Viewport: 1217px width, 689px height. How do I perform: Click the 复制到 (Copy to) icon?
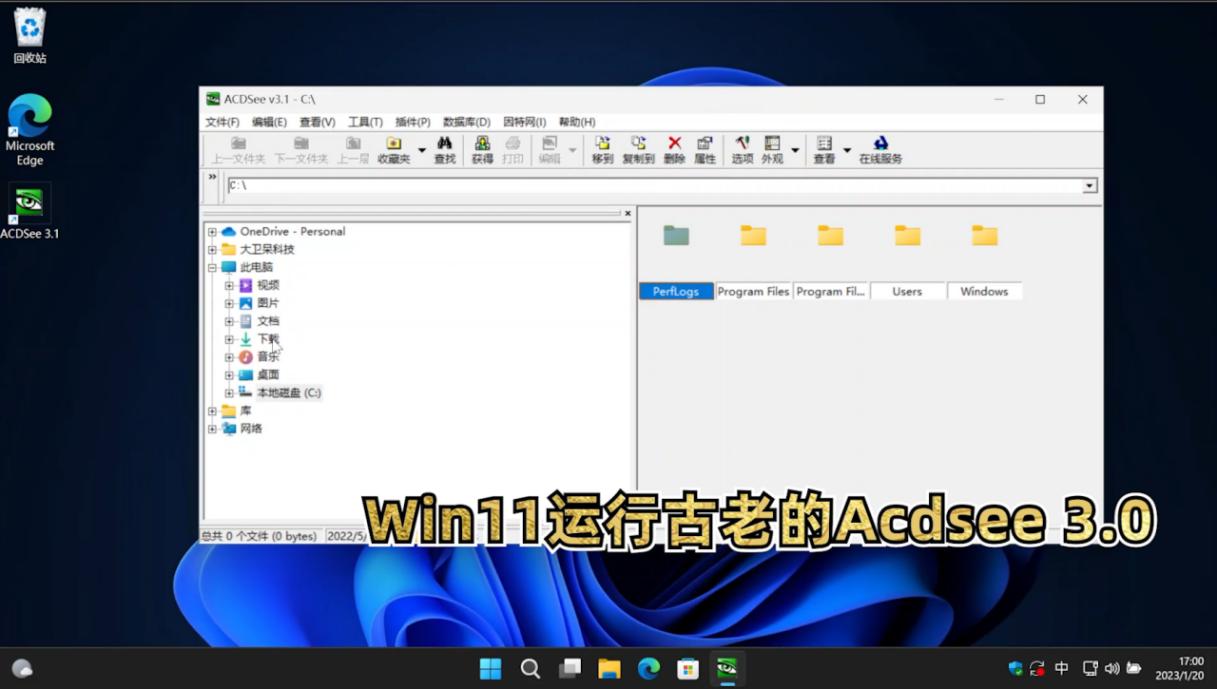[x=641, y=150]
